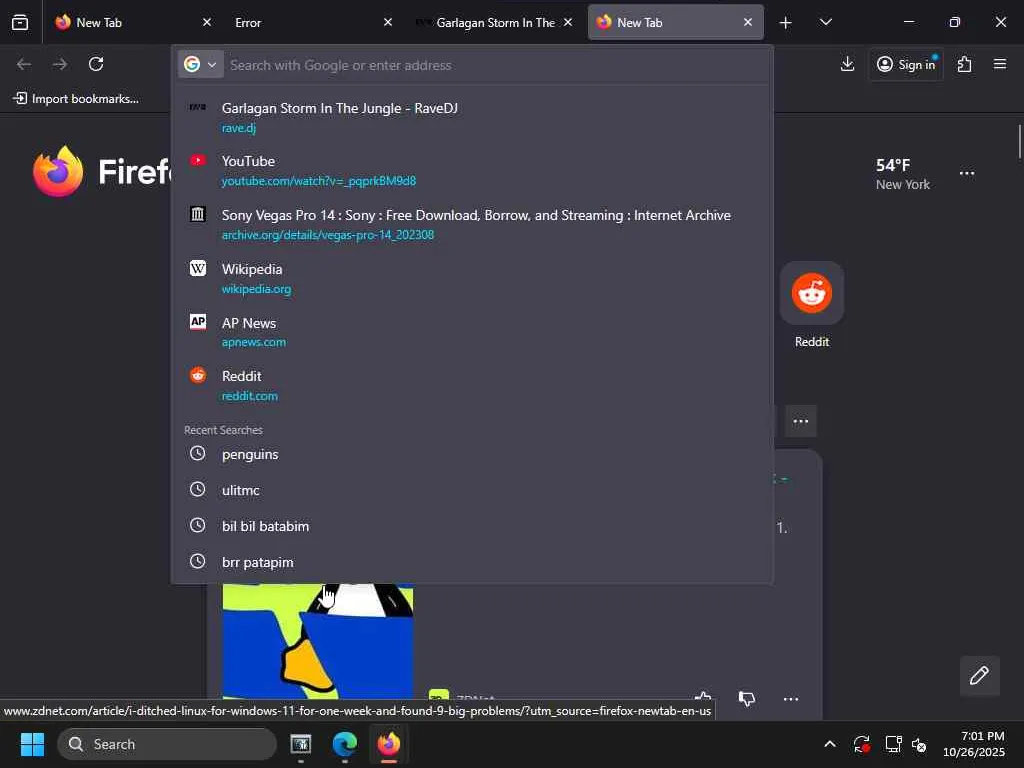Click the pencil customize new tab icon
1024x768 pixels.
click(x=979, y=675)
